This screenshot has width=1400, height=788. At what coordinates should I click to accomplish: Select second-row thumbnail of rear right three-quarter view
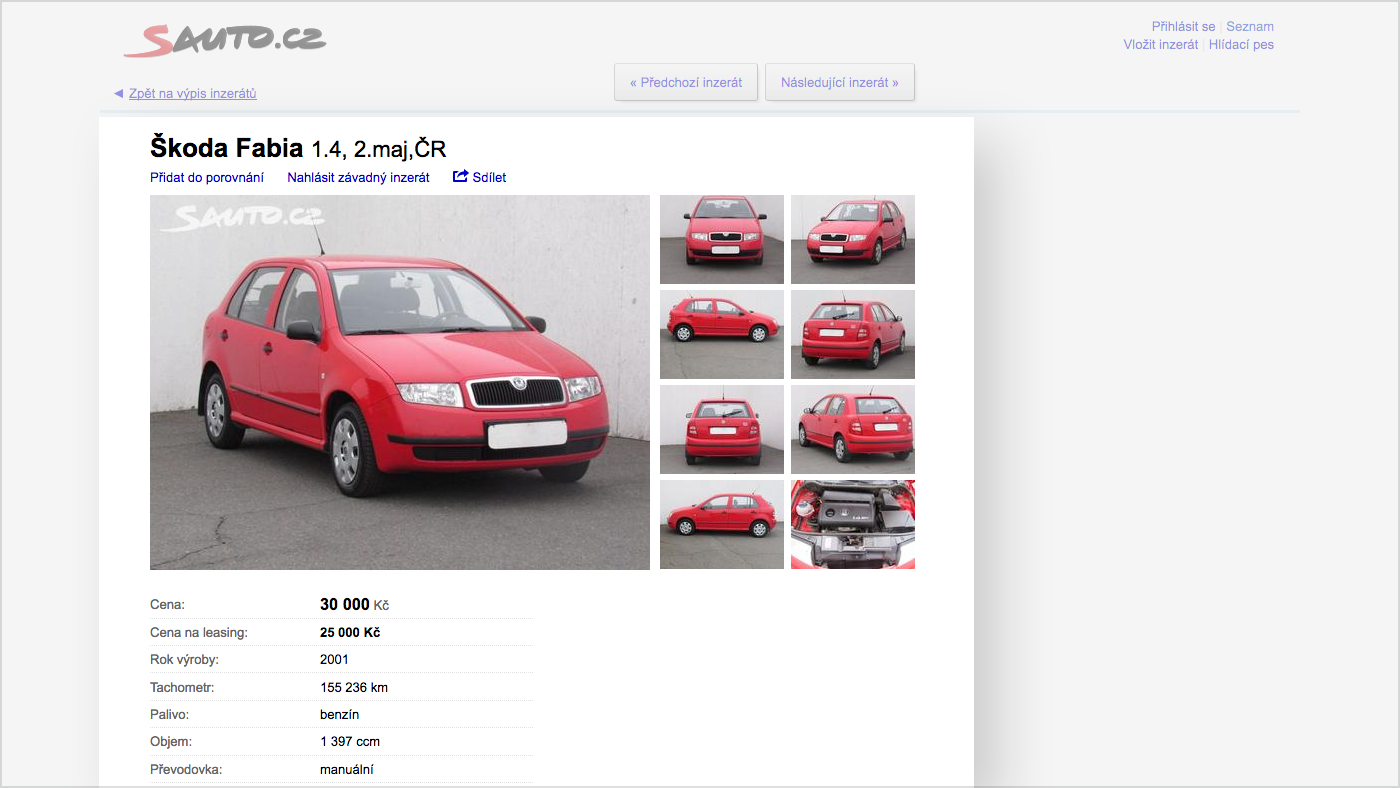[x=853, y=334]
